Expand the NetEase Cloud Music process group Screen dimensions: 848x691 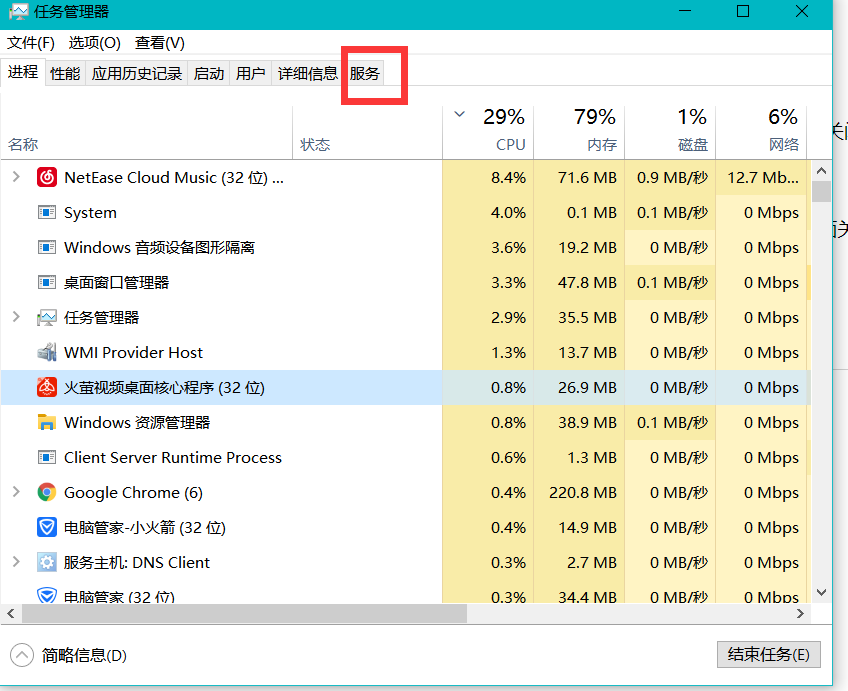pos(16,177)
